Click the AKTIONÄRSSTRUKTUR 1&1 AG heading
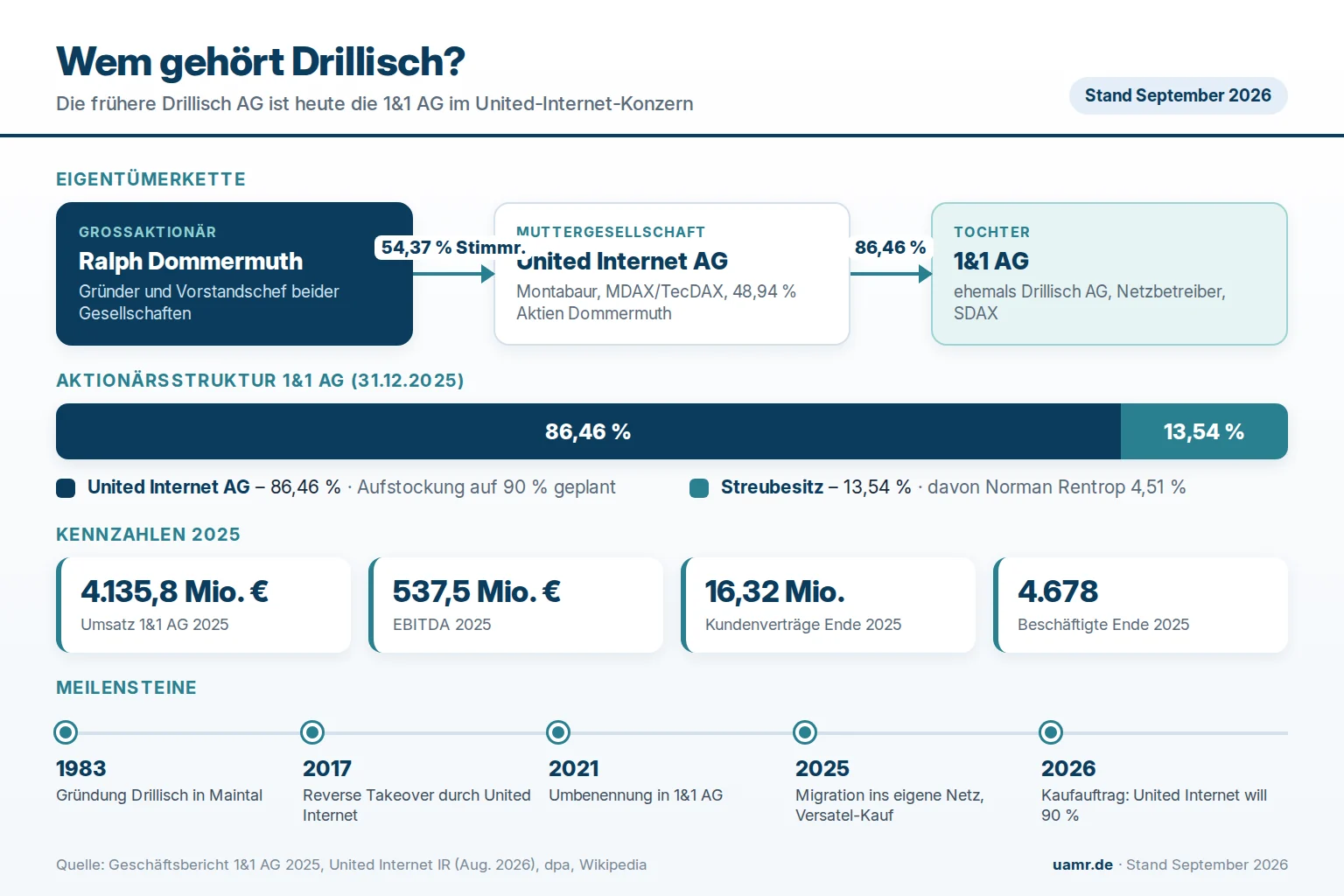1344x896 pixels. click(x=260, y=381)
